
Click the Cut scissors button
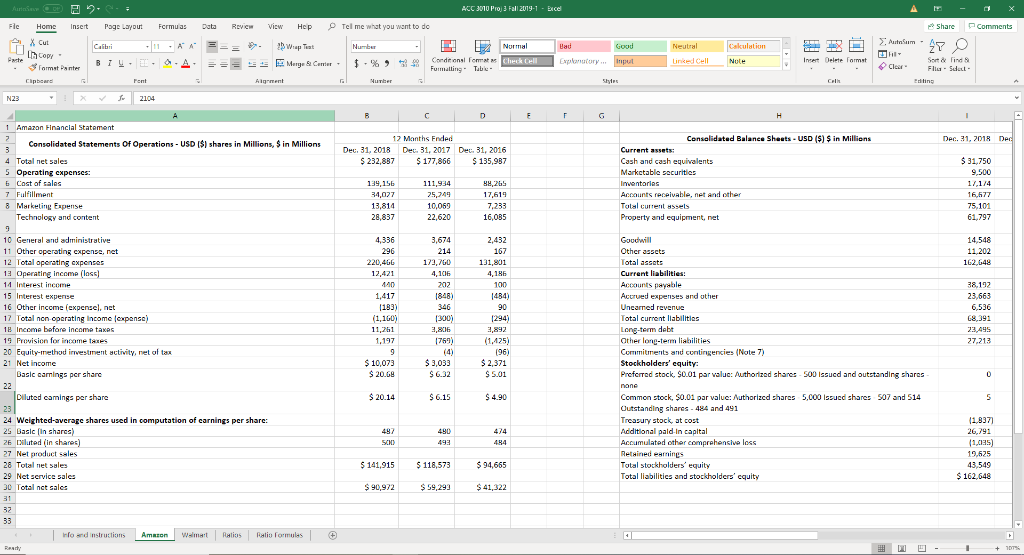click(39, 42)
